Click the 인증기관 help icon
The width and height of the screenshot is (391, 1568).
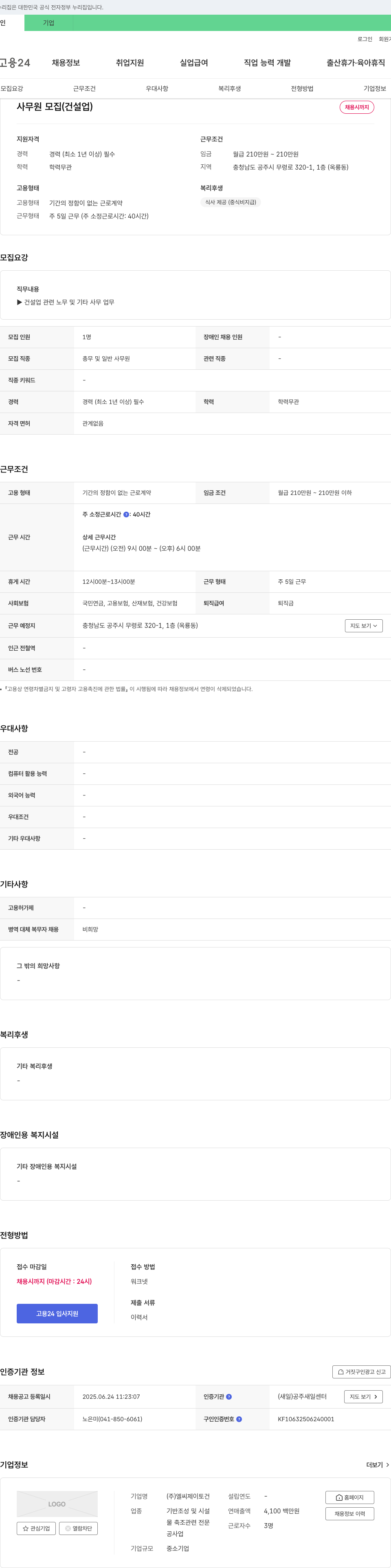pos(228,1397)
